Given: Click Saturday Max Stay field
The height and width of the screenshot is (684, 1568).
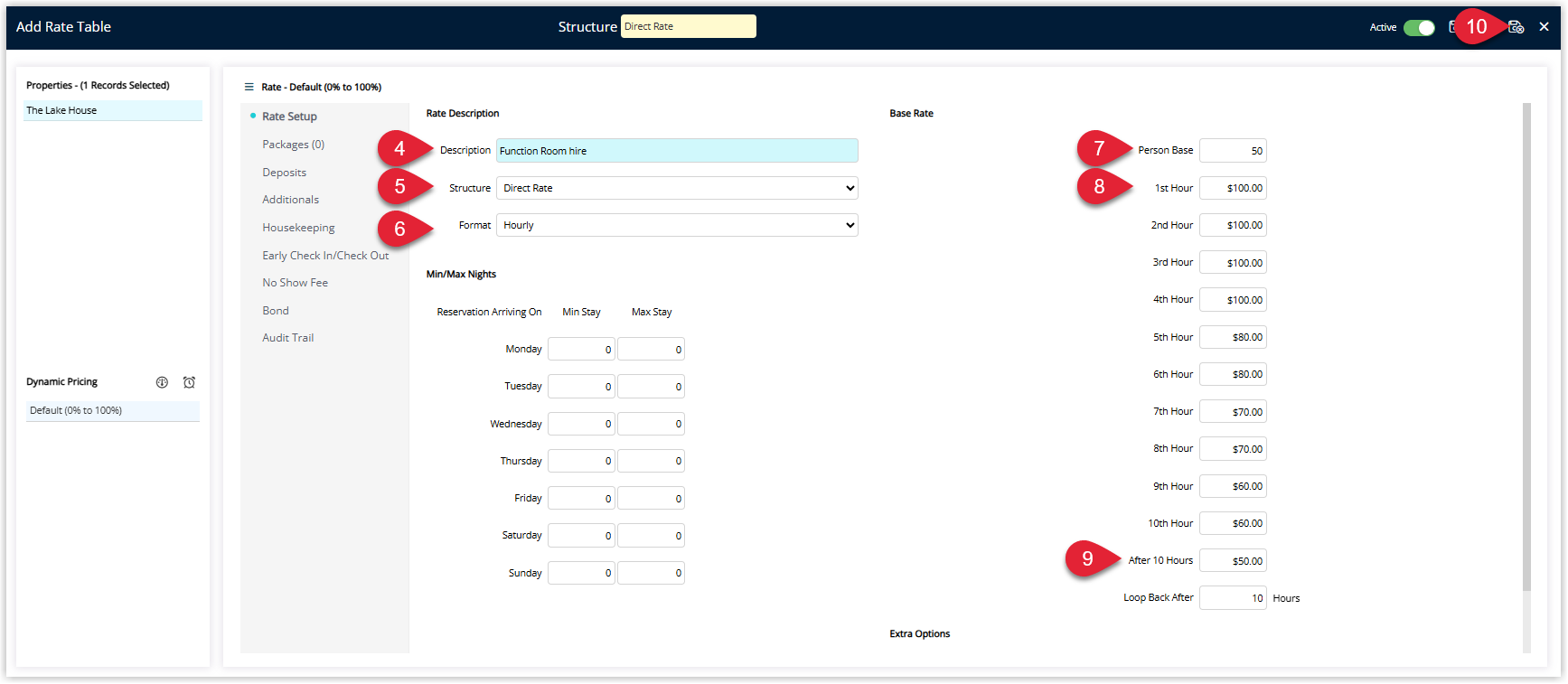Looking at the screenshot, I should click(651, 536).
